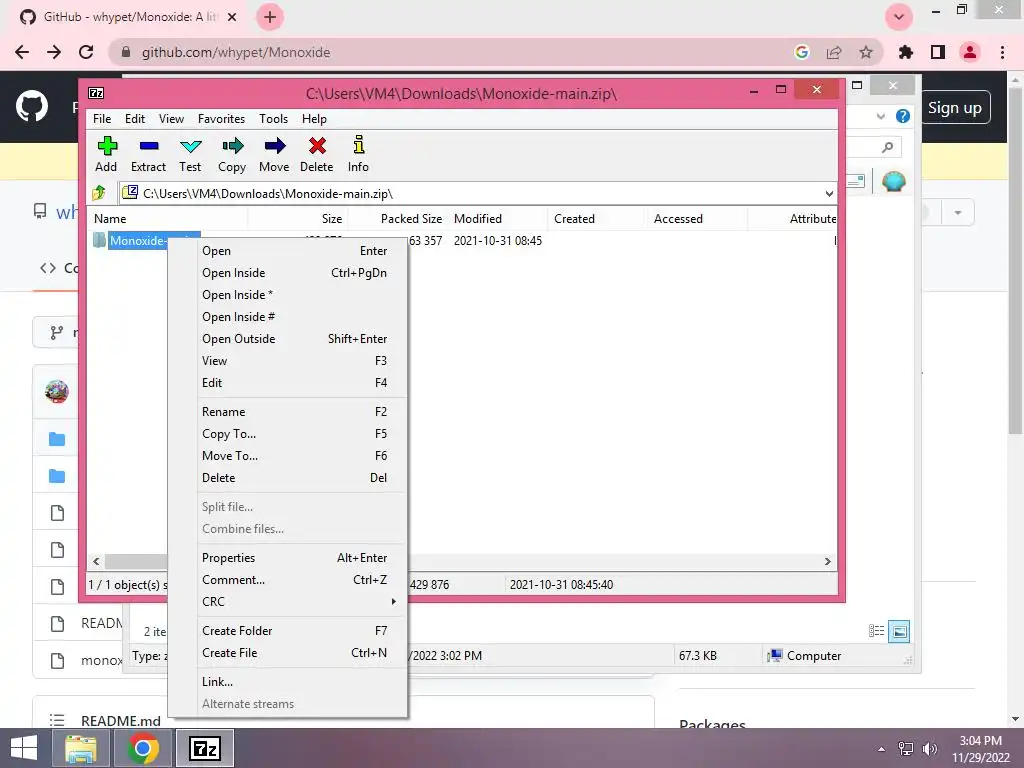The width and height of the screenshot is (1024, 768).
Task: Click the Move toolbar icon
Action: pos(274,146)
